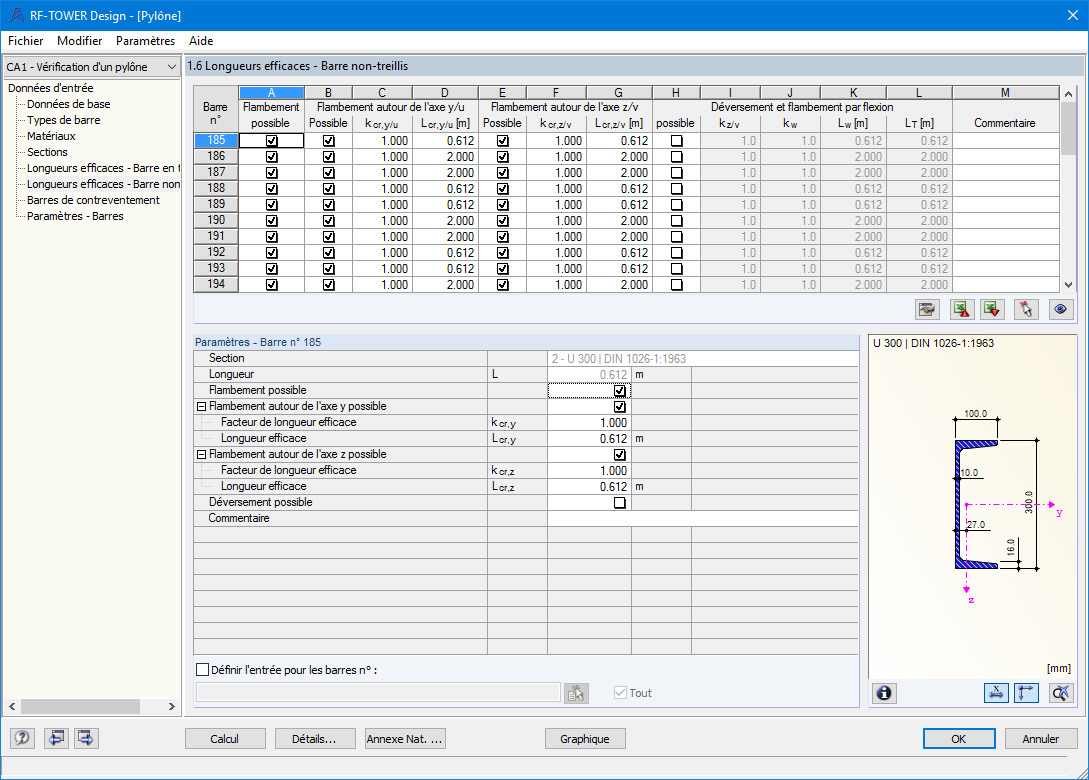Select 'Longueurs efficaces - Barre en' tree item
1089x780 pixels.
point(103,168)
